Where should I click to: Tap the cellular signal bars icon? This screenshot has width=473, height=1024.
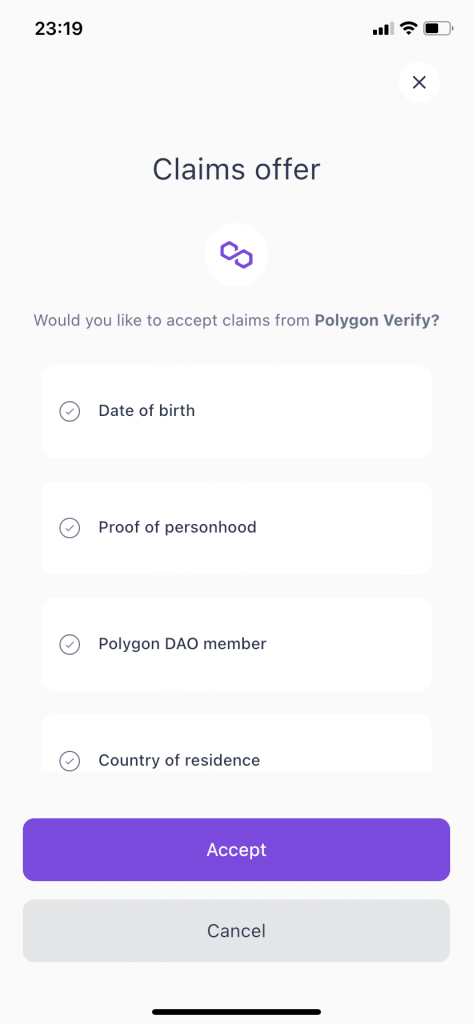pyautogui.click(x=383, y=29)
